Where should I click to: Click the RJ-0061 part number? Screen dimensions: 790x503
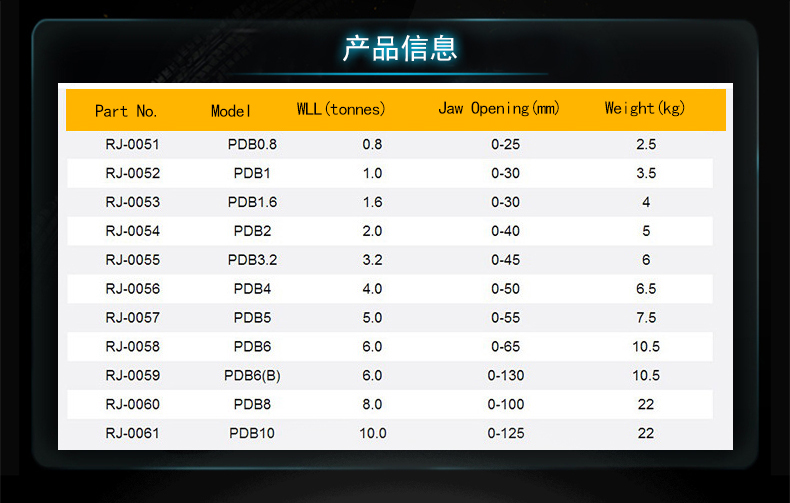(x=133, y=433)
